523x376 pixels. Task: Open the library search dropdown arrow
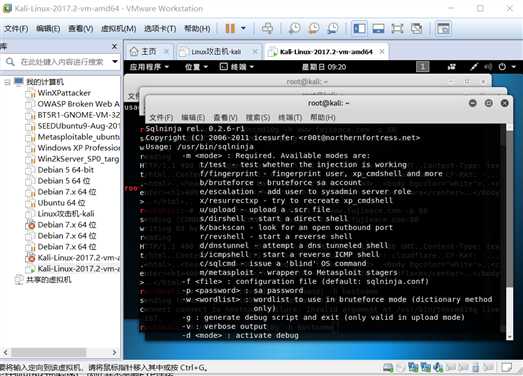[115, 61]
